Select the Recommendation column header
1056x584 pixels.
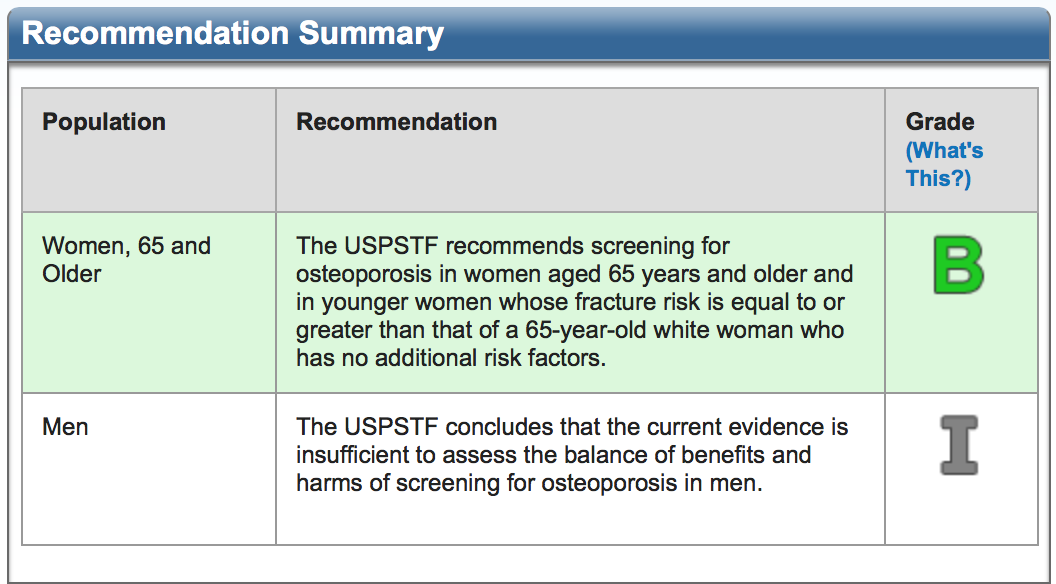point(397,122)
